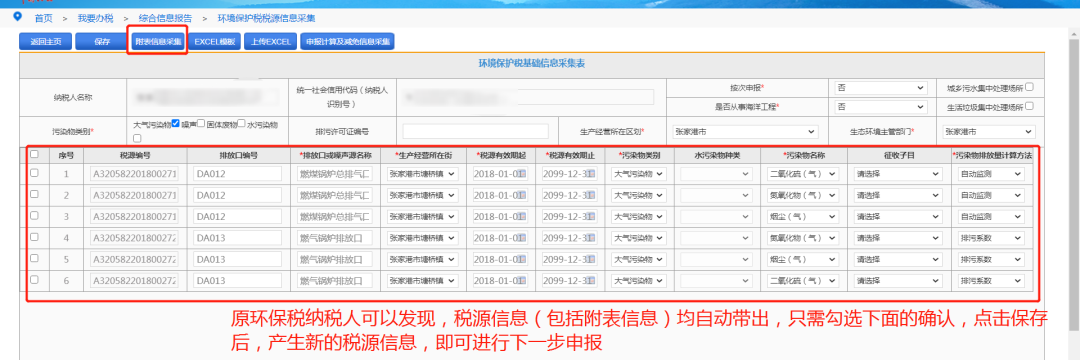Open calendar icon for row 5 税源有效期止
Image resolution: width=1080 pixels, height=360 pixels.
click(x=592, y=260)
